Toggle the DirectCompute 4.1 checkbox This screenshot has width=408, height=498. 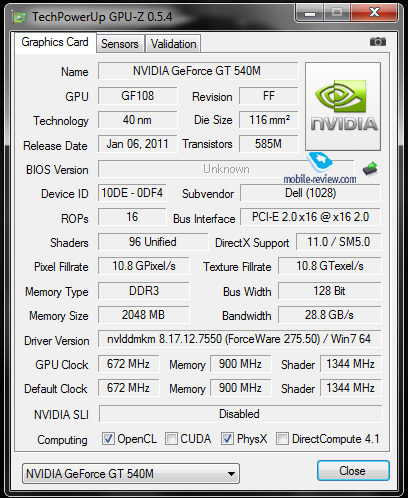click(x=282, y=439)
